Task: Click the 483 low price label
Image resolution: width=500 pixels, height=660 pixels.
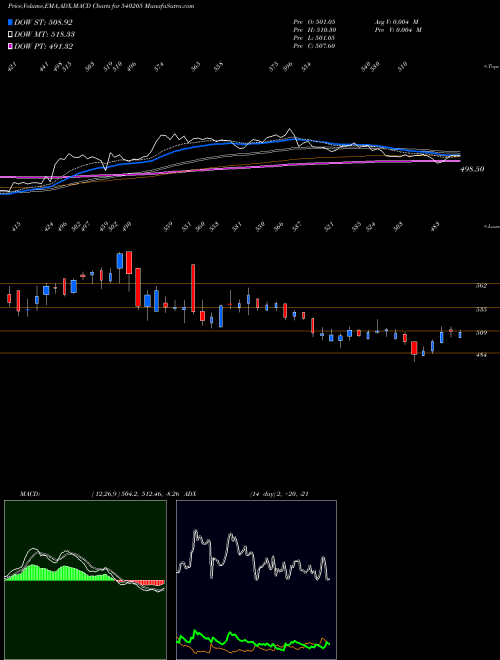Action: [x=436, y=226]
